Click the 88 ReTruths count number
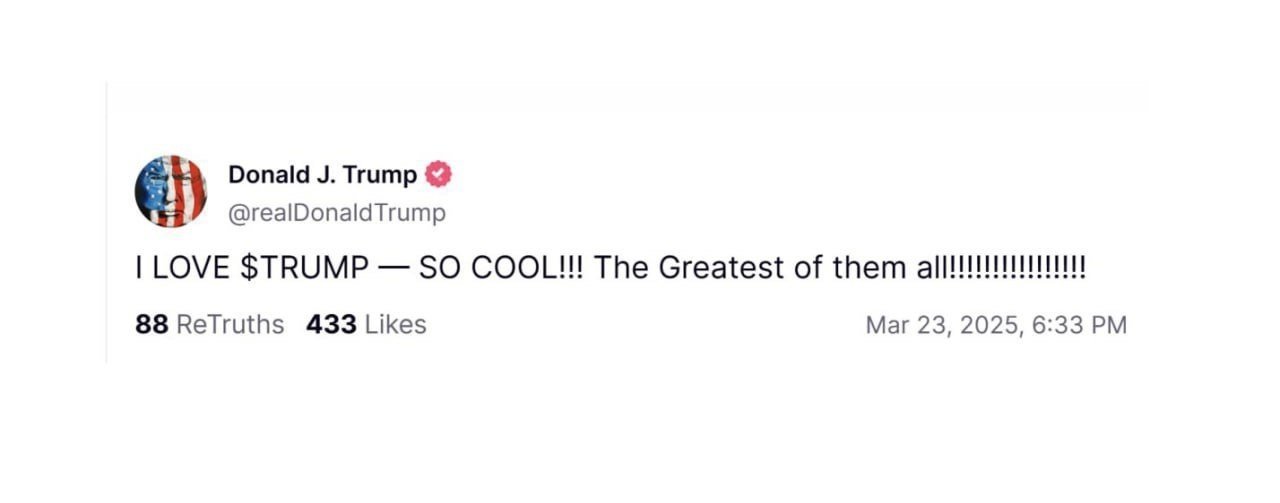The height and width of the screenshot is (503, 1280). [x=151, y=325]
